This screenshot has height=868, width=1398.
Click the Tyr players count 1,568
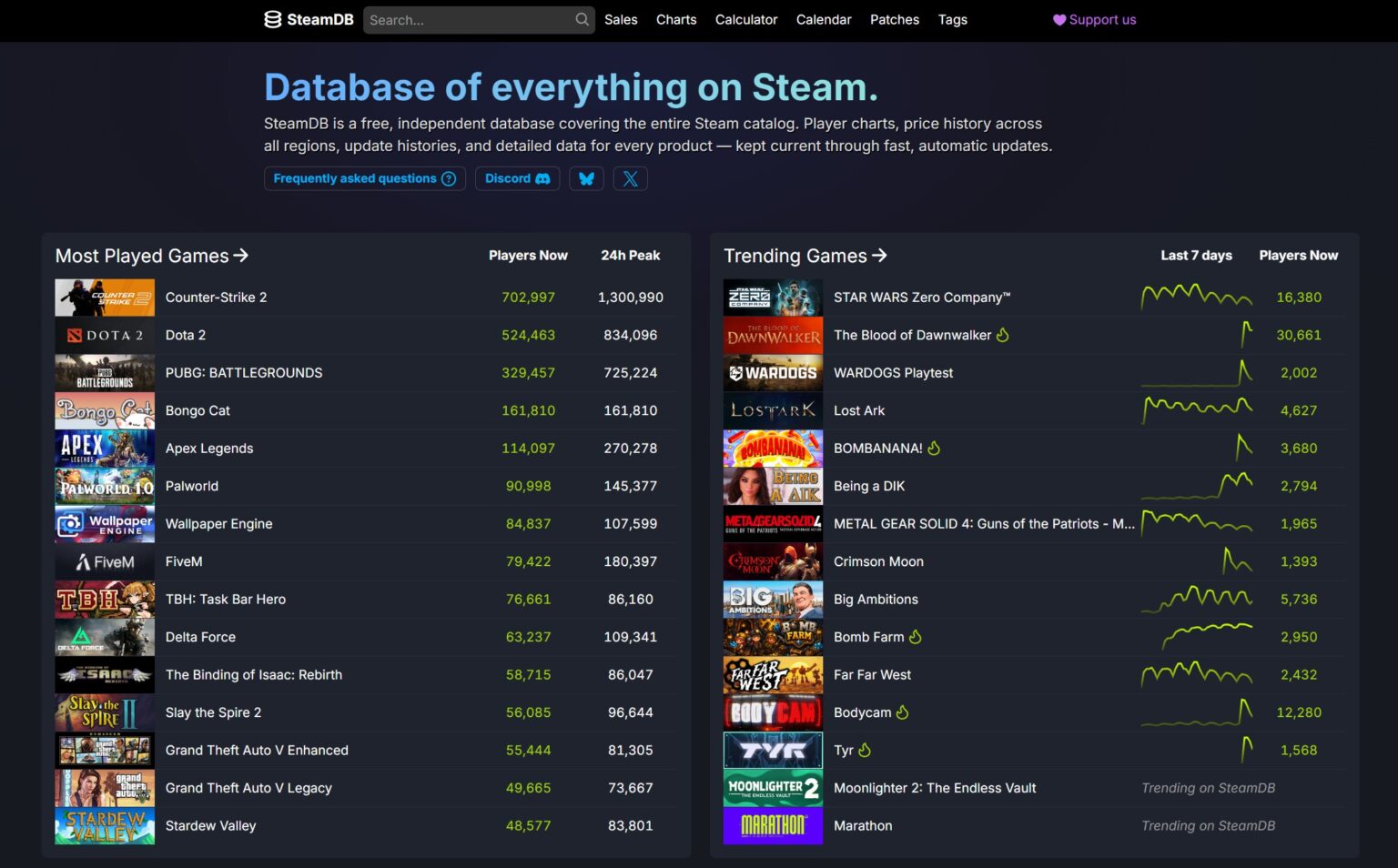(x=1299, y=751)
